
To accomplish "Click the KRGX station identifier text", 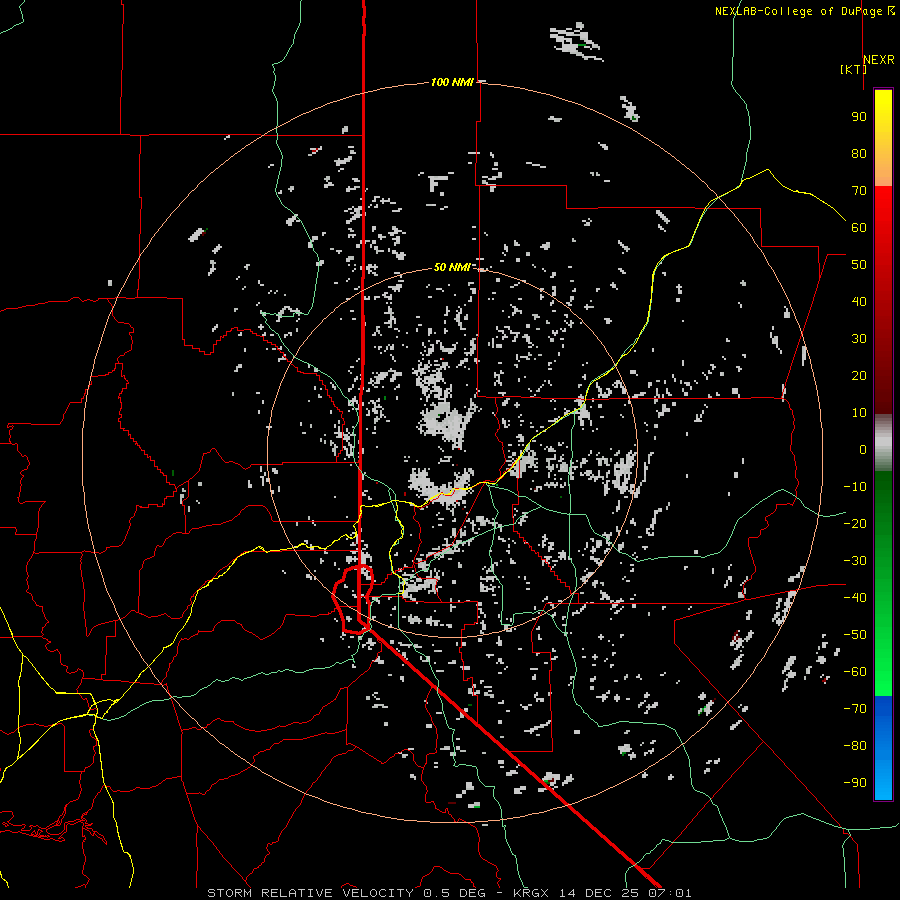I will (531, 893).
